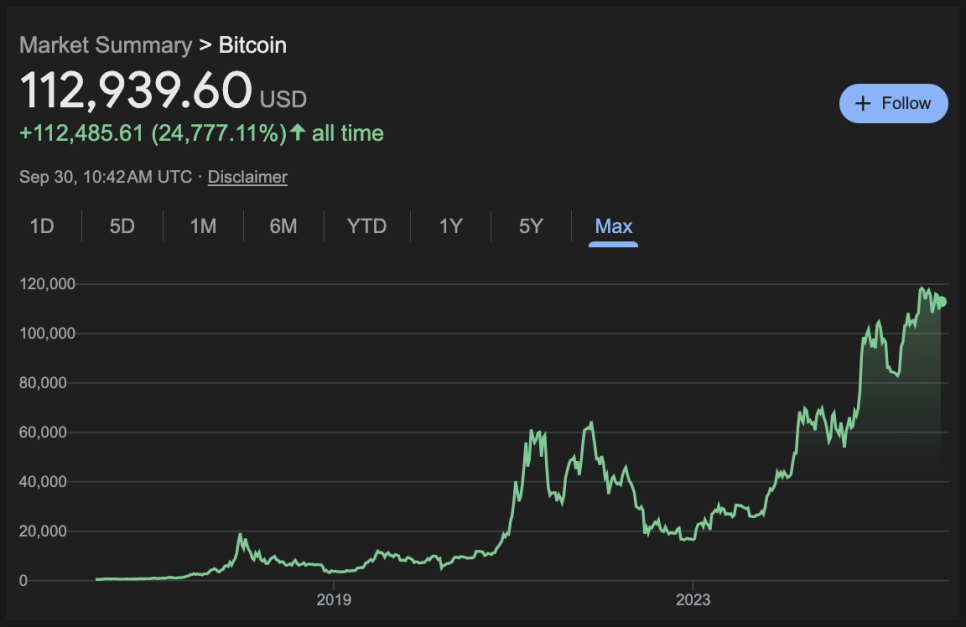This screenshot has width=966, height=627.
Task: Select the 5D time range tab
Action: [x=122, y=226]
